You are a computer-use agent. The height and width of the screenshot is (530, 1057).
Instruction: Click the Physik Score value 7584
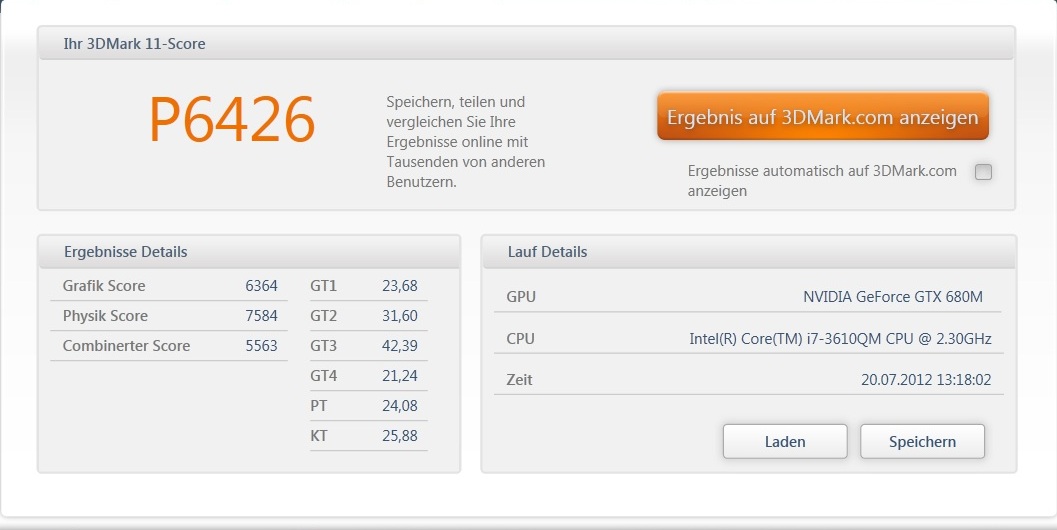click(261, 316)
